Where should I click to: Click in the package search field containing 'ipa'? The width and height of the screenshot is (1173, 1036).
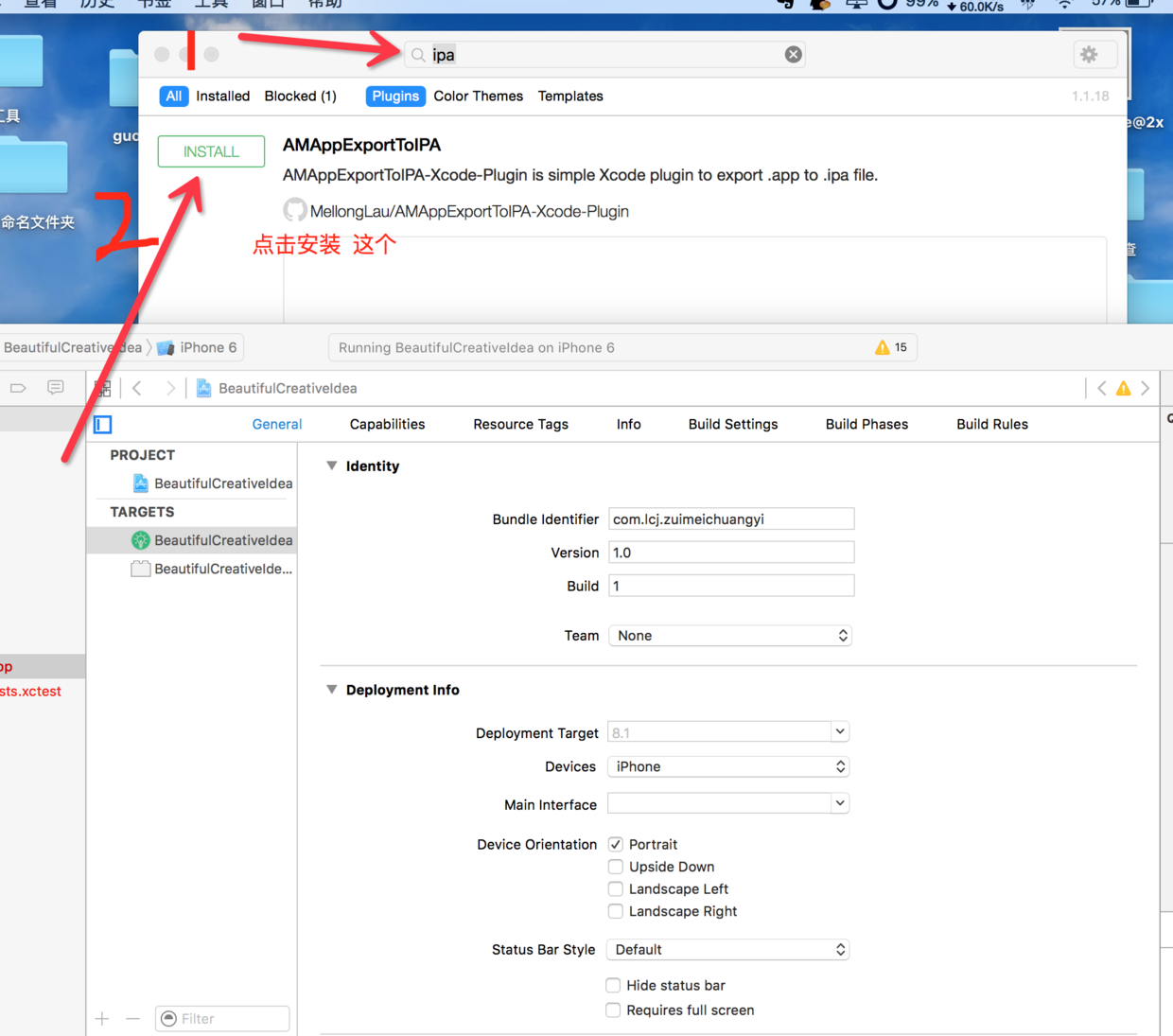click(x=605, y=55)
